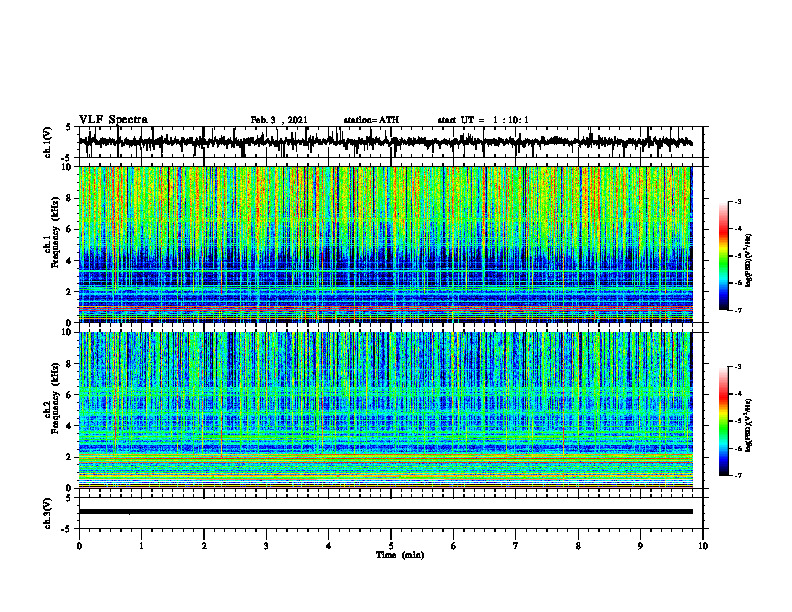Select the "start UT = 1 : 10: 1" header text
This screenshot has height=612, width=792.
[x=483, y=120]
